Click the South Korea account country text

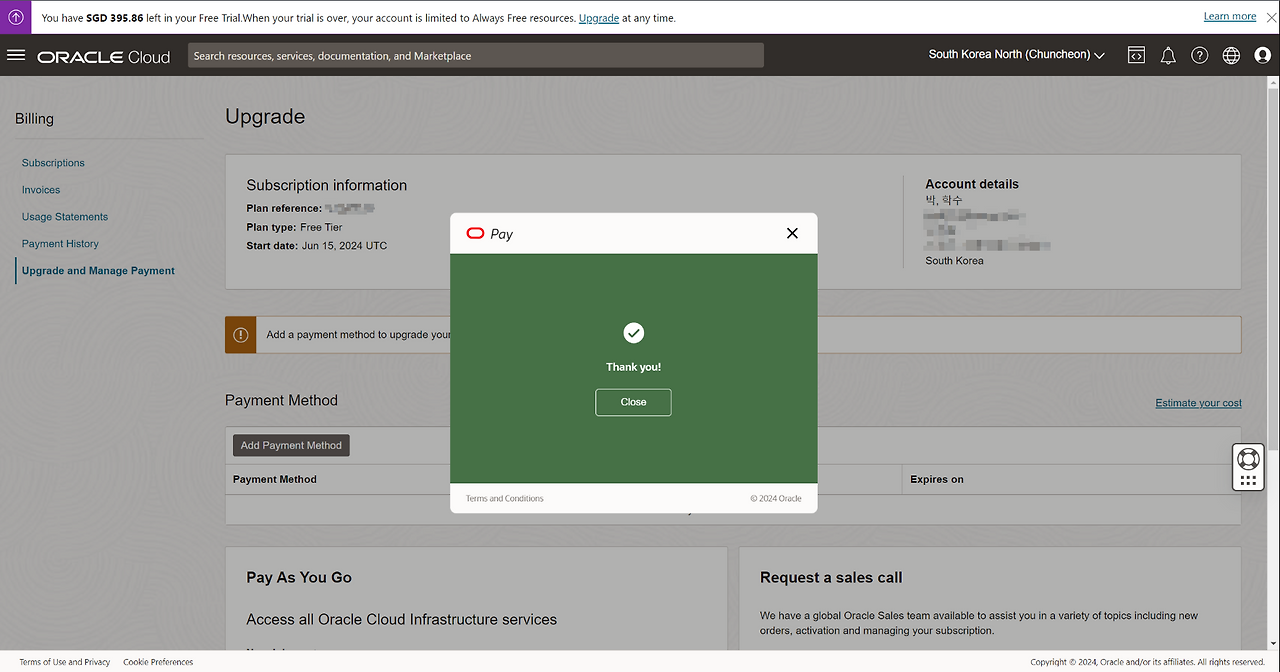(954, 261)
